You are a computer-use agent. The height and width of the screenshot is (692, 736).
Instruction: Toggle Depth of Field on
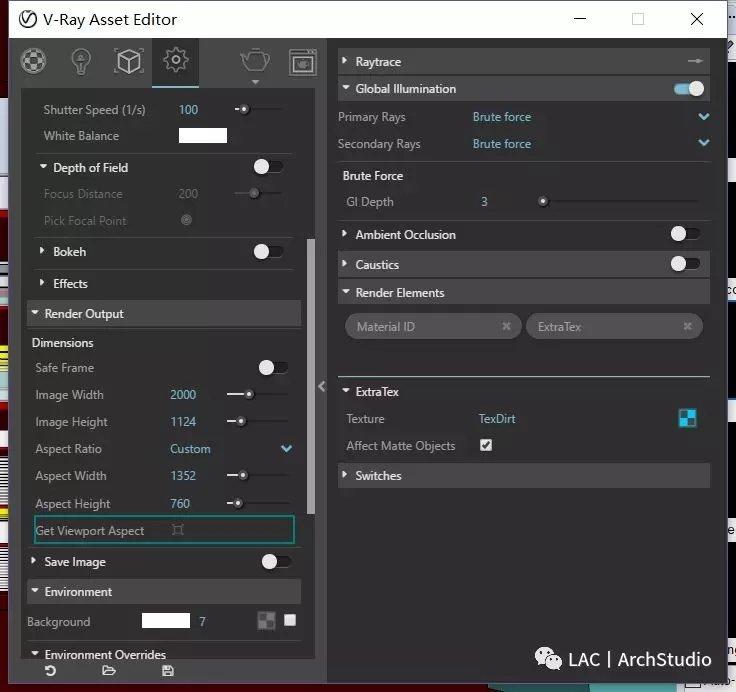coord(268,167)
